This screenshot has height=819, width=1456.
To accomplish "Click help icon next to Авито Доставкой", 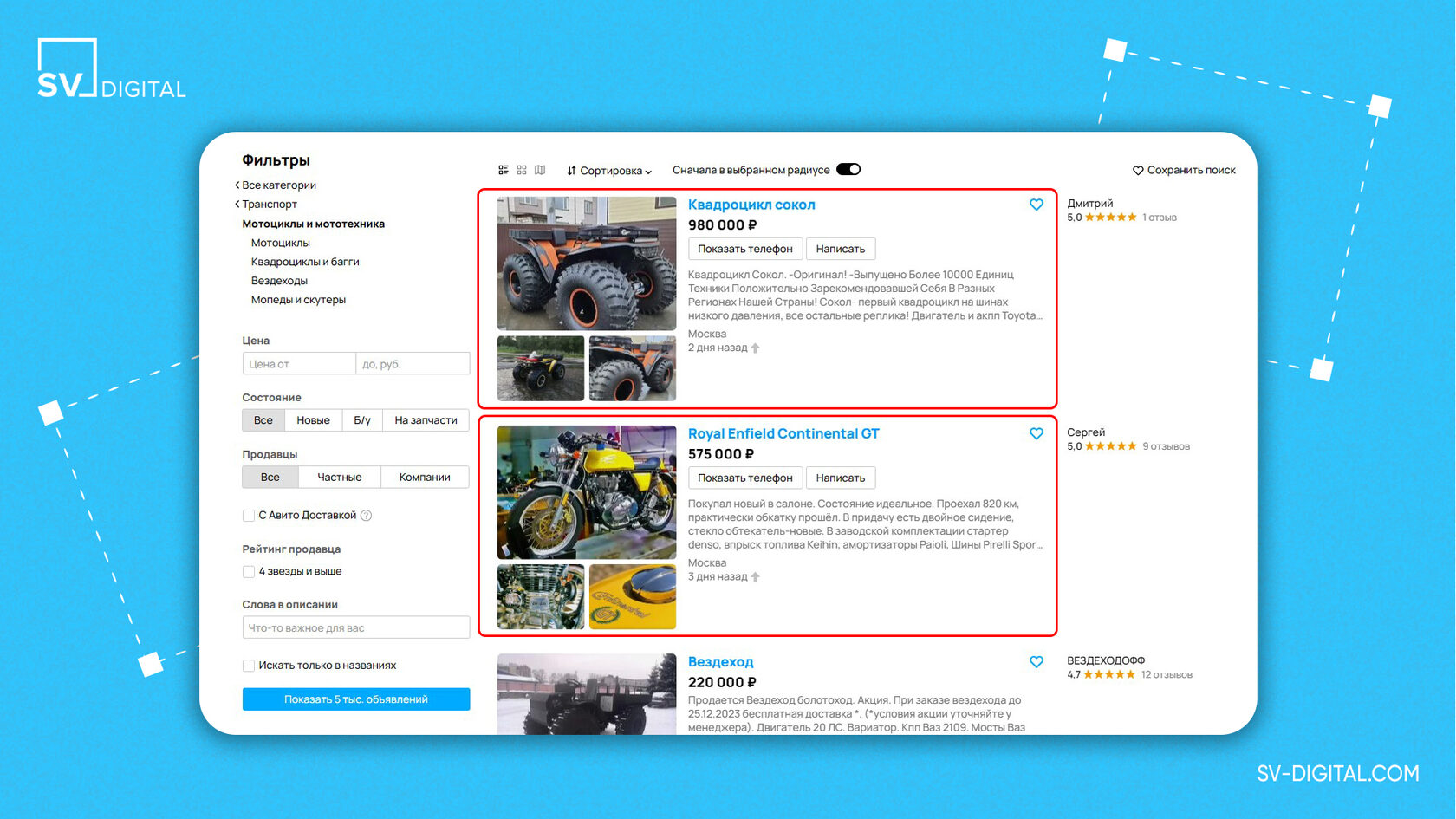I will pos(366,516).
